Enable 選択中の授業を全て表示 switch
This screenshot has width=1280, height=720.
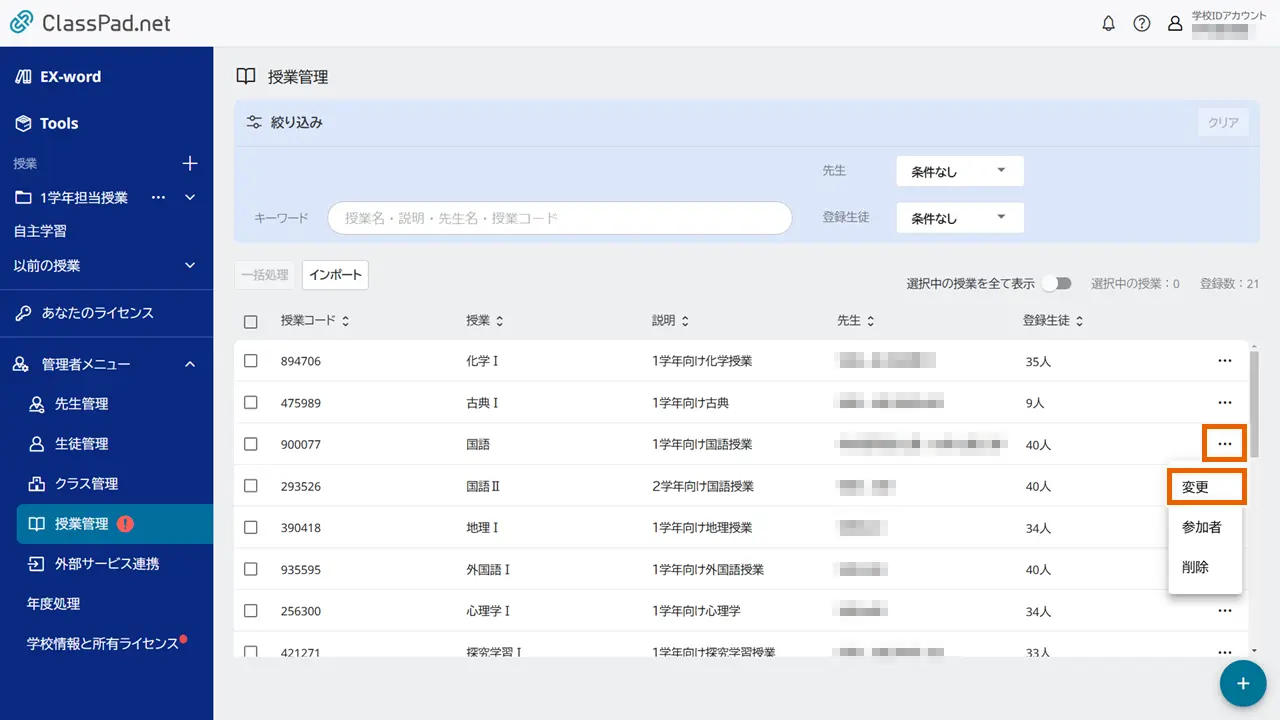pos(1057,283)
